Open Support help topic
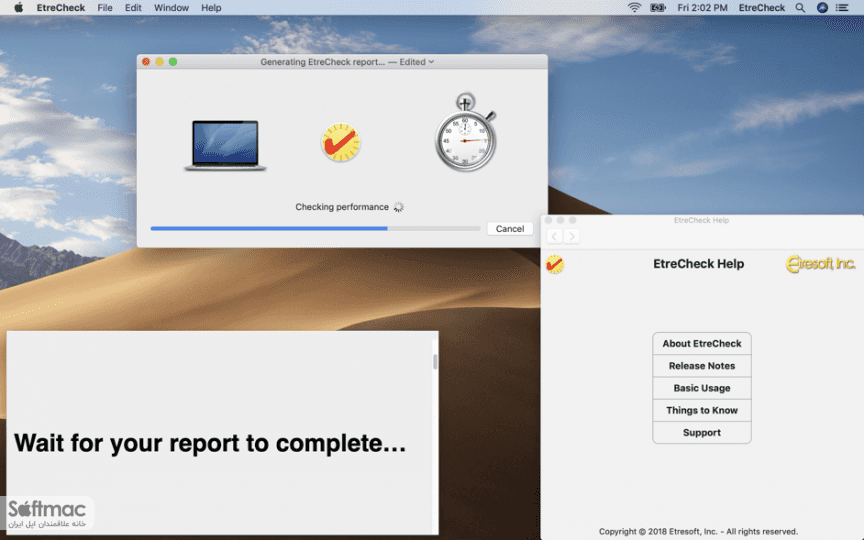Image resolution: width=864 pixels, height=540 pixels. [x=702, y=433]
